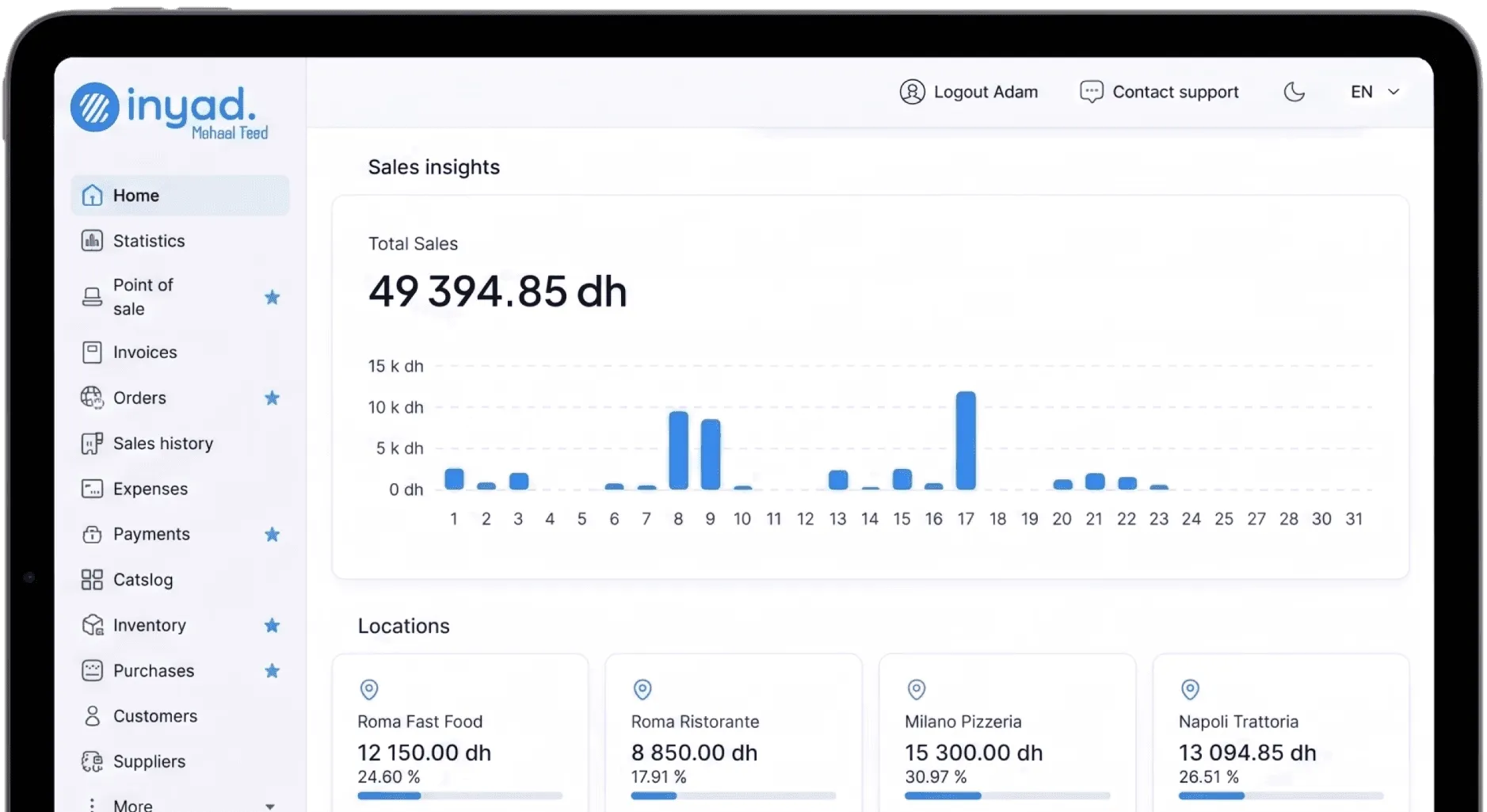The image size is (1487, 812).
Task: Click the day 9 sales bar
Action: pos(711,455)
